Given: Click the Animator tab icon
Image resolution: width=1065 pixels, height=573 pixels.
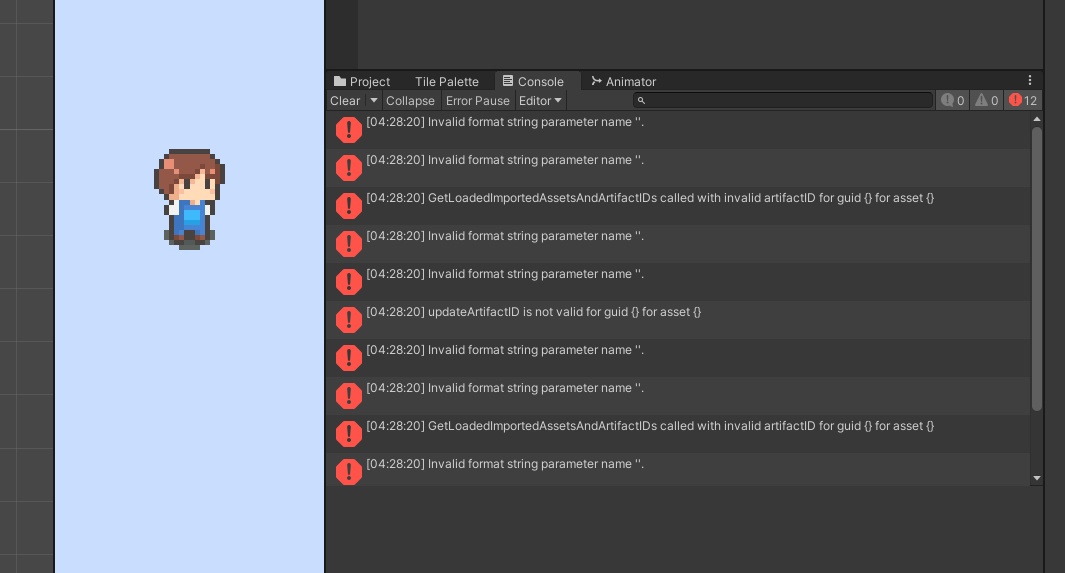Looking at the screenshot, I should pos(596,81).
